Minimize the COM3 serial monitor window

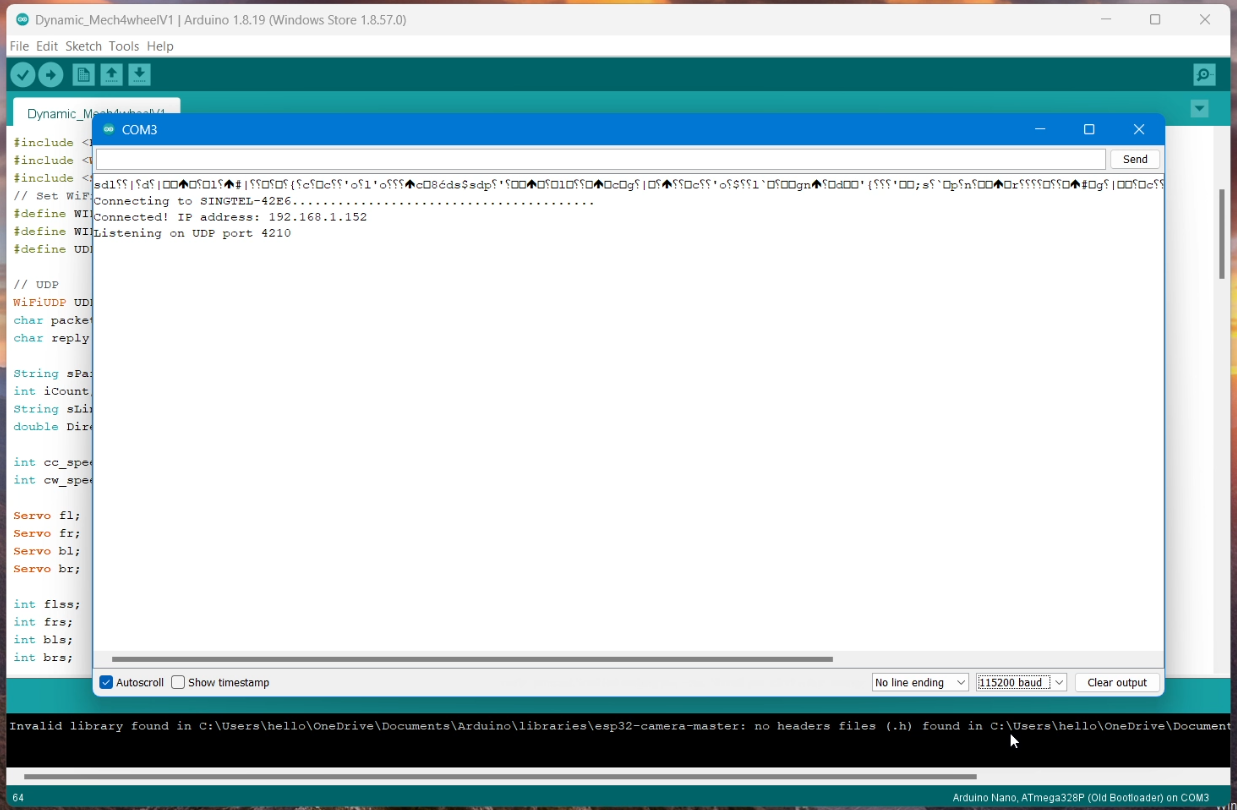tap(1040, 129)
